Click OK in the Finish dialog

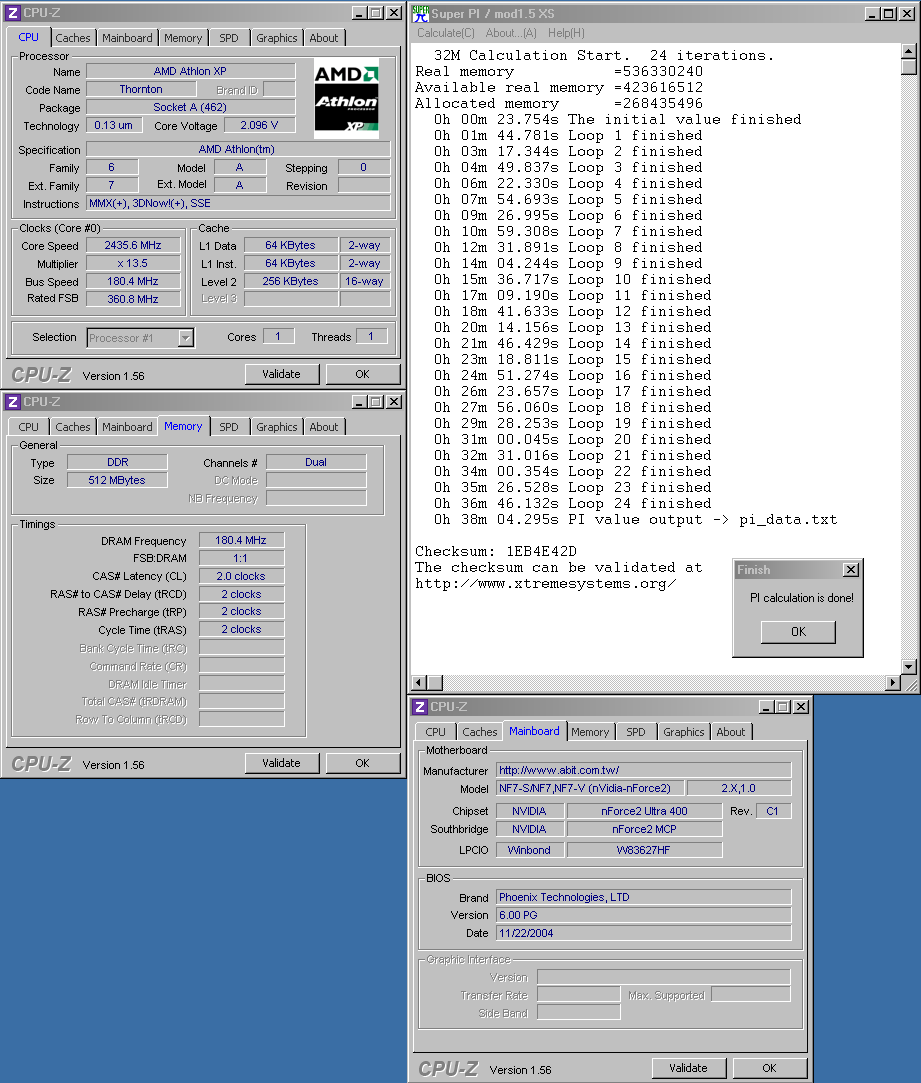798,632
